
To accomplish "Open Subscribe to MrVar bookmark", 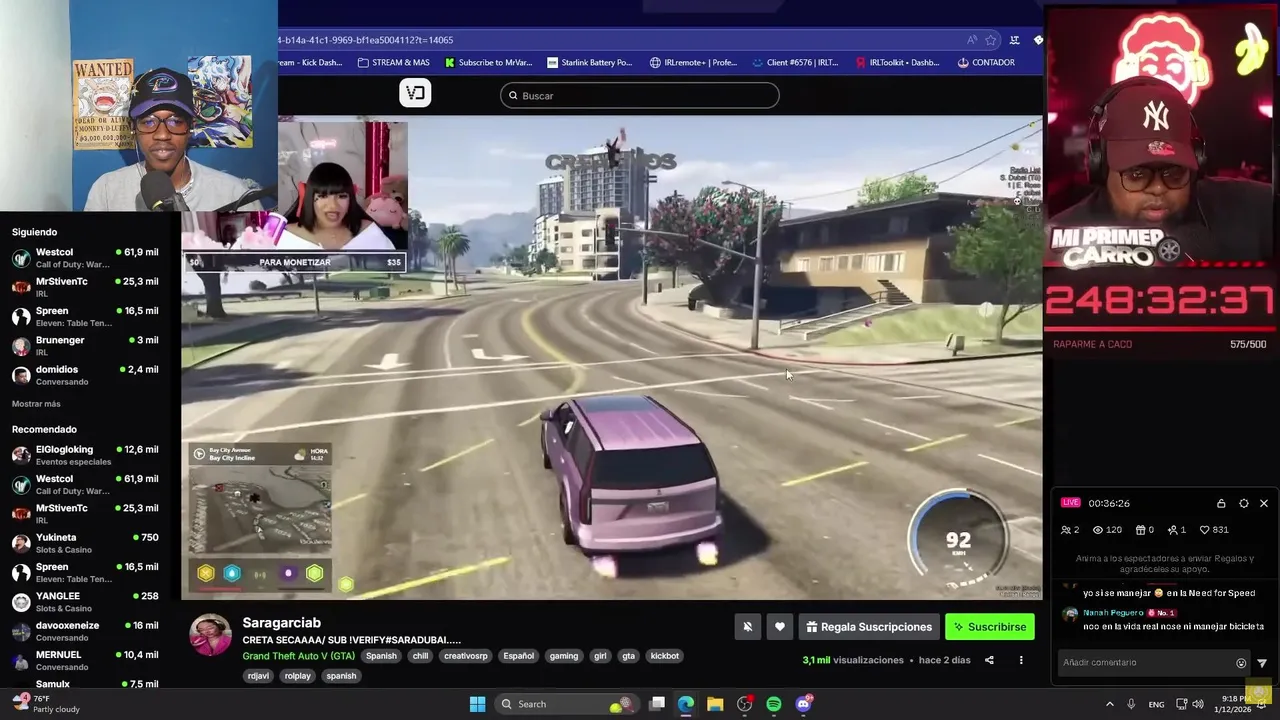I will (489, 62).
